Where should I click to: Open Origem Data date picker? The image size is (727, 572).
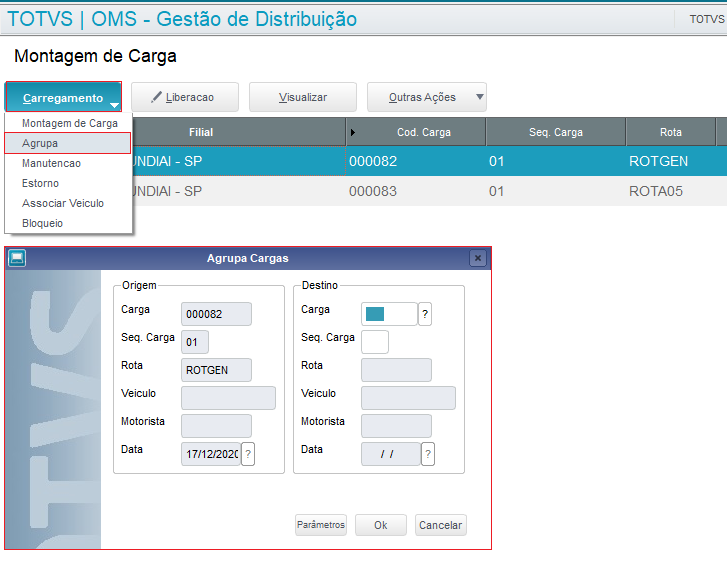[x=248, y=454]
